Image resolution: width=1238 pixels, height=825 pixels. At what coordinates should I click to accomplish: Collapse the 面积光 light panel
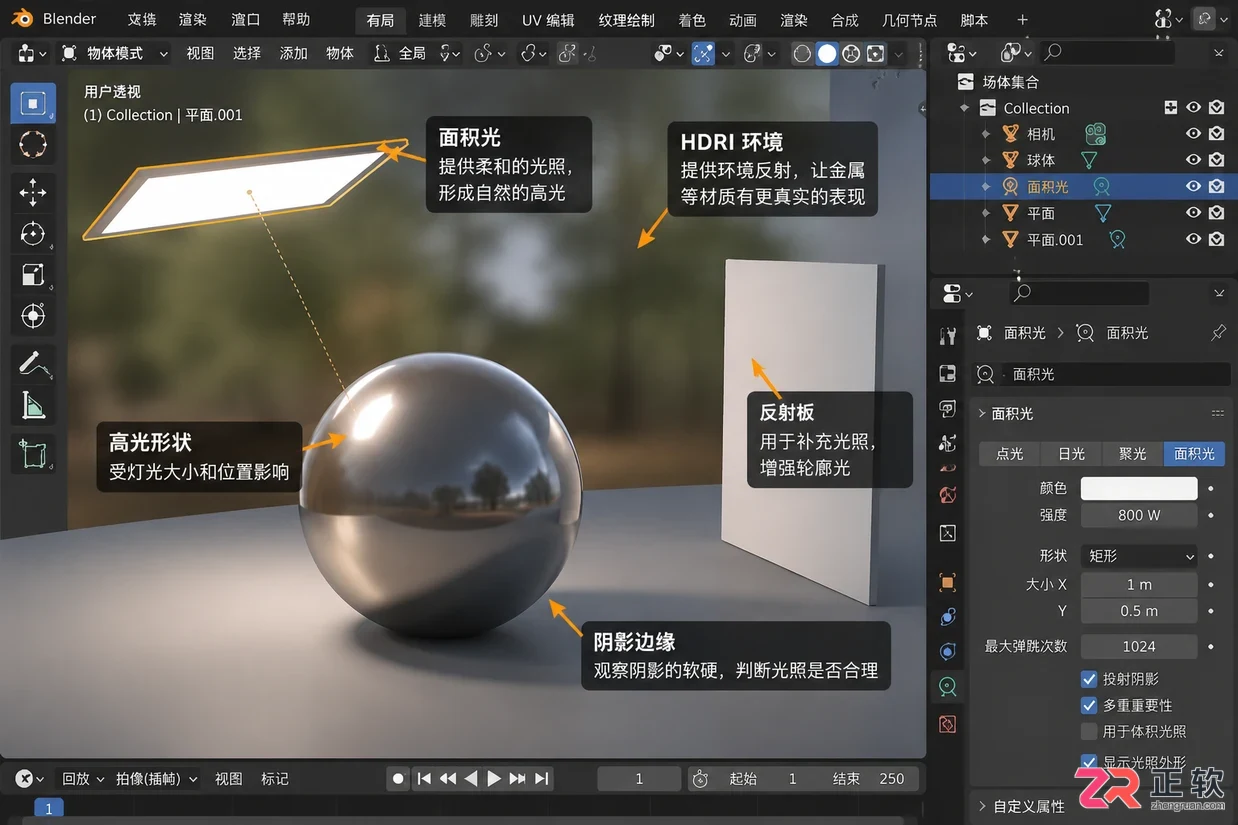click(x=1005, y=413)
